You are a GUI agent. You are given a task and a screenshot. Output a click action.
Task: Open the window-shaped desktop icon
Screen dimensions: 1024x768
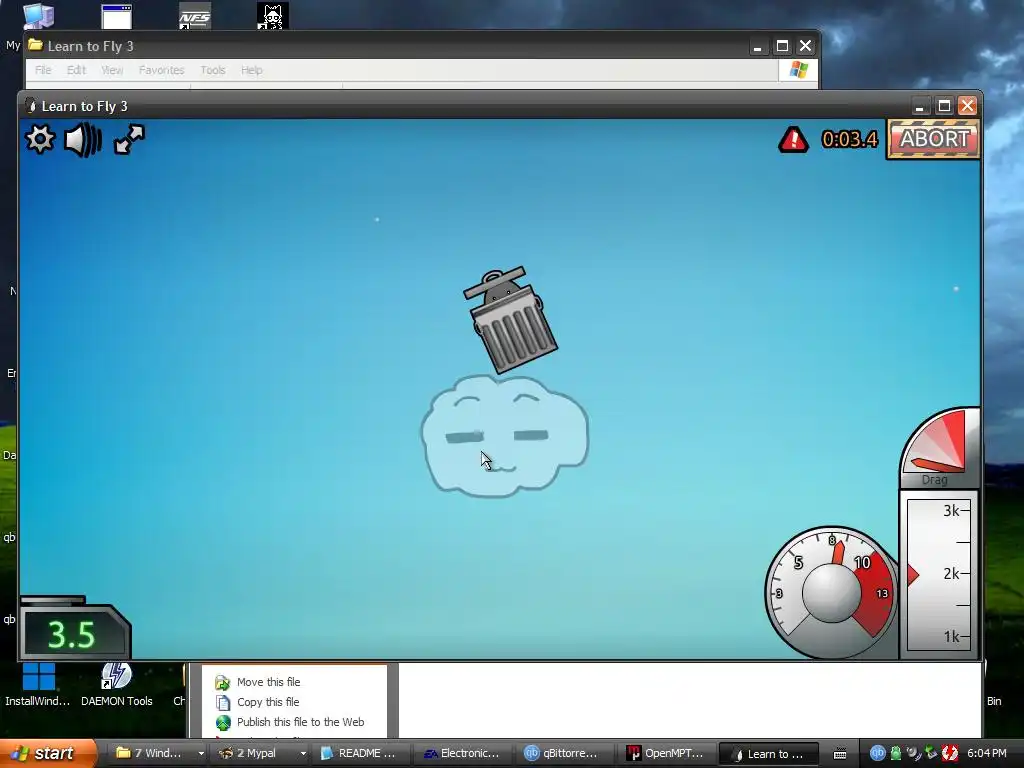coord(117,16)
